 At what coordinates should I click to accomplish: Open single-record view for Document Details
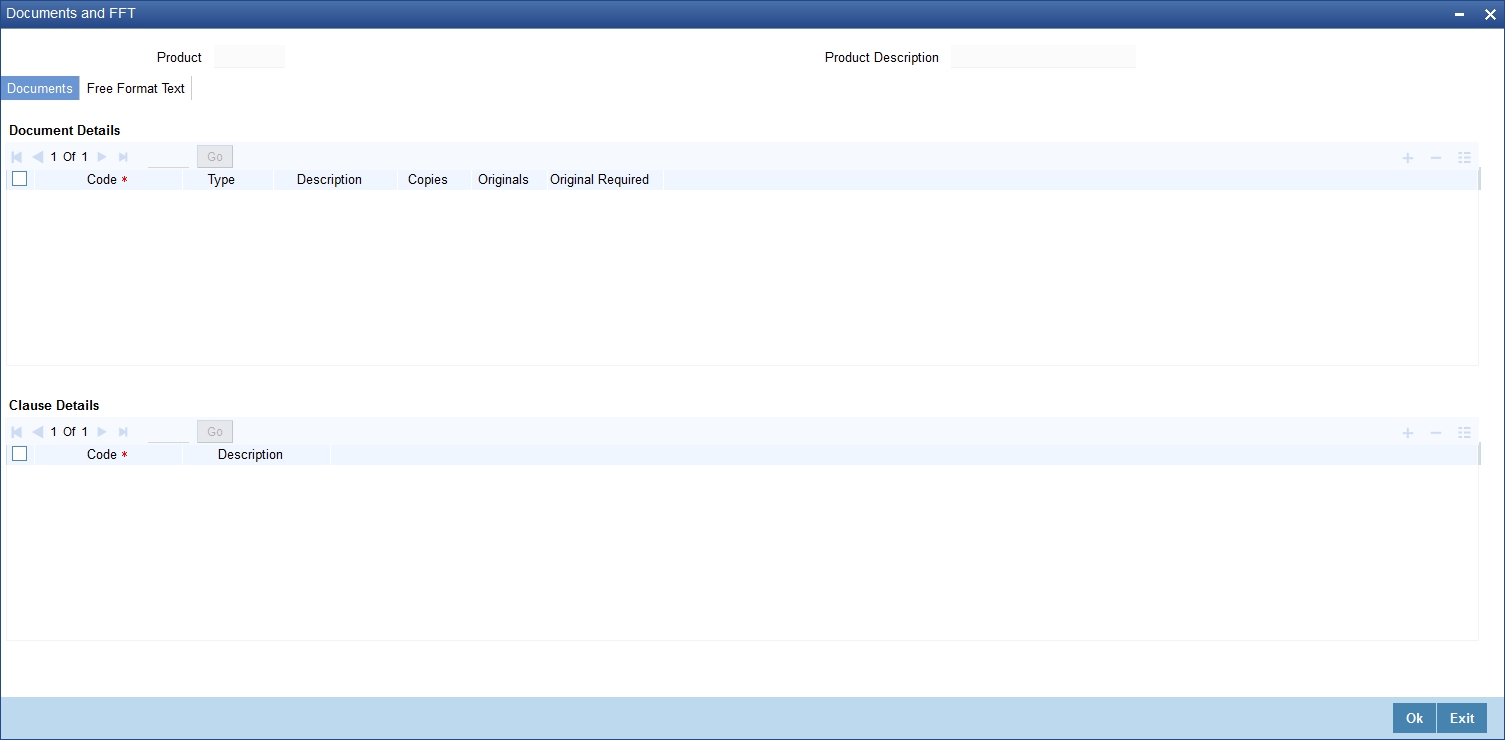[1464, 158]
